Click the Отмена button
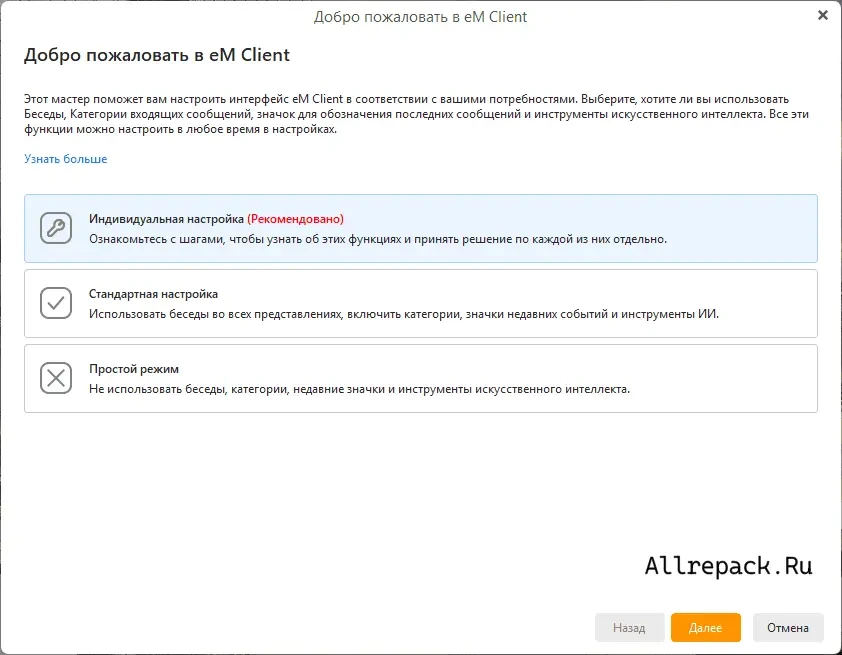The height and width of the screenshot is (655, 842). 788,628
